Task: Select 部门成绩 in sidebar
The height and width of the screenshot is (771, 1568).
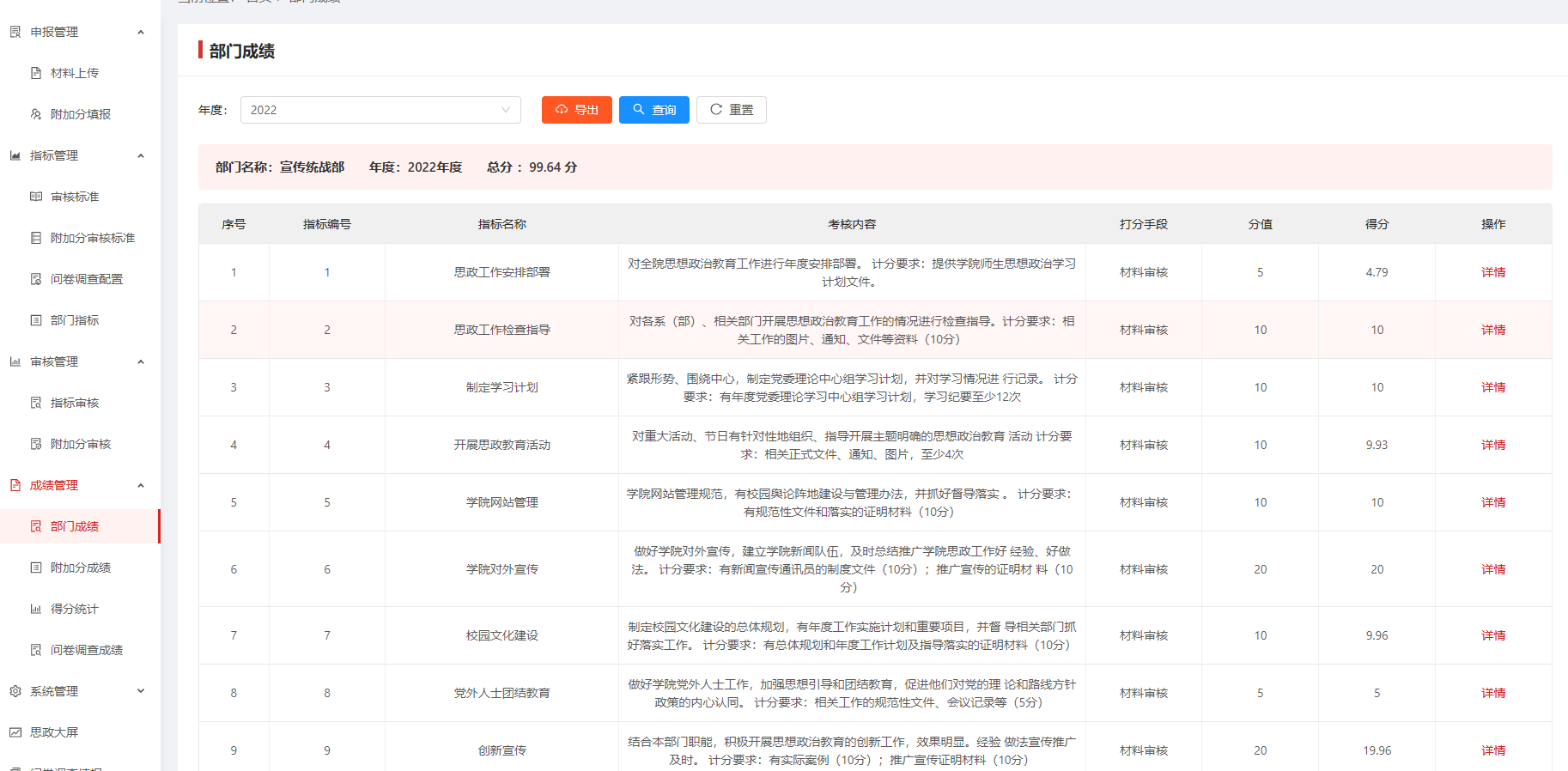Action: point(80,526)
